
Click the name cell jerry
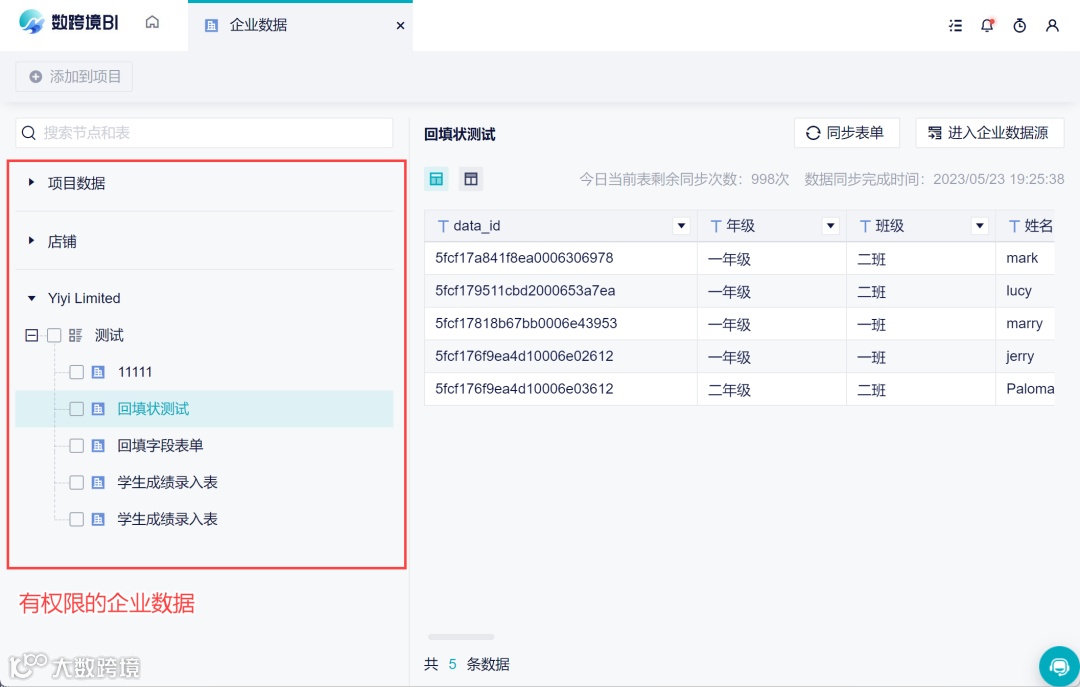click(x=1025, y=356)
